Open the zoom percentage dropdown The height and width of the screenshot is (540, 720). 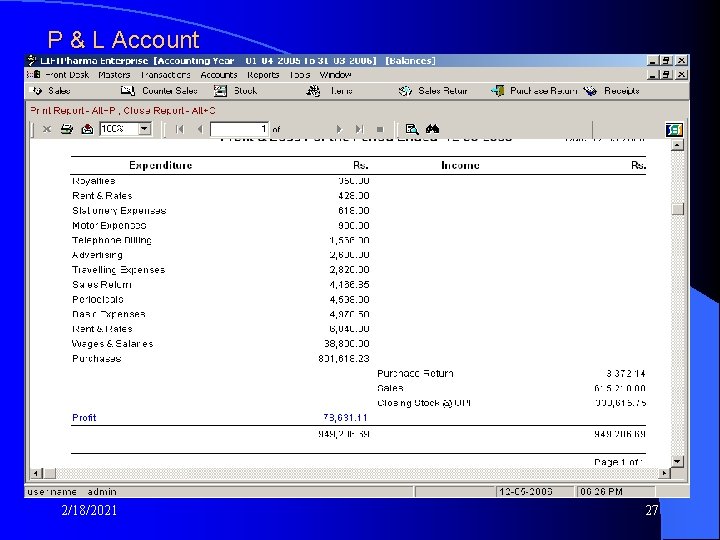tap(144, 129)
